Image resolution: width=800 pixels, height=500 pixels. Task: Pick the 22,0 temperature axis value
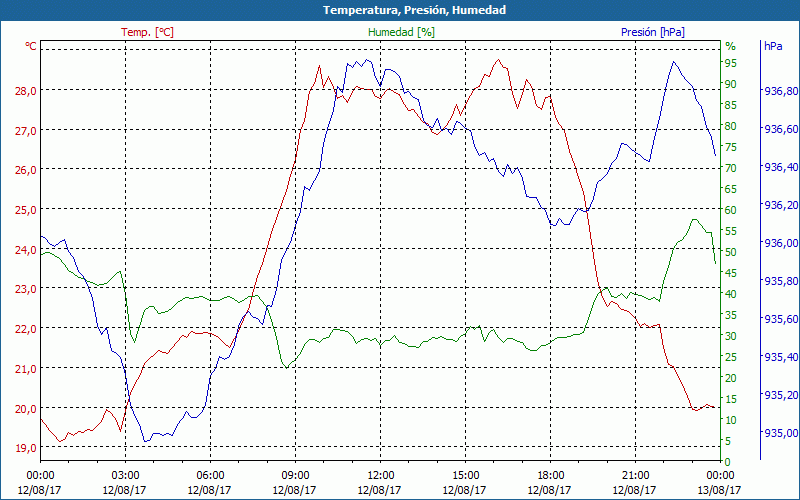point(26,329)
